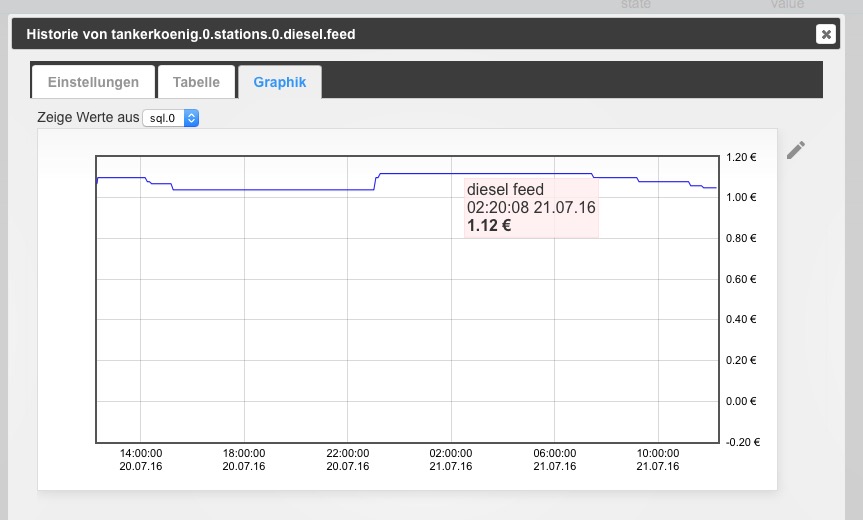Click the 22:00:00 20.07.16 time axis label
This screenshot has width=863, height=520.
pos(348,459)
